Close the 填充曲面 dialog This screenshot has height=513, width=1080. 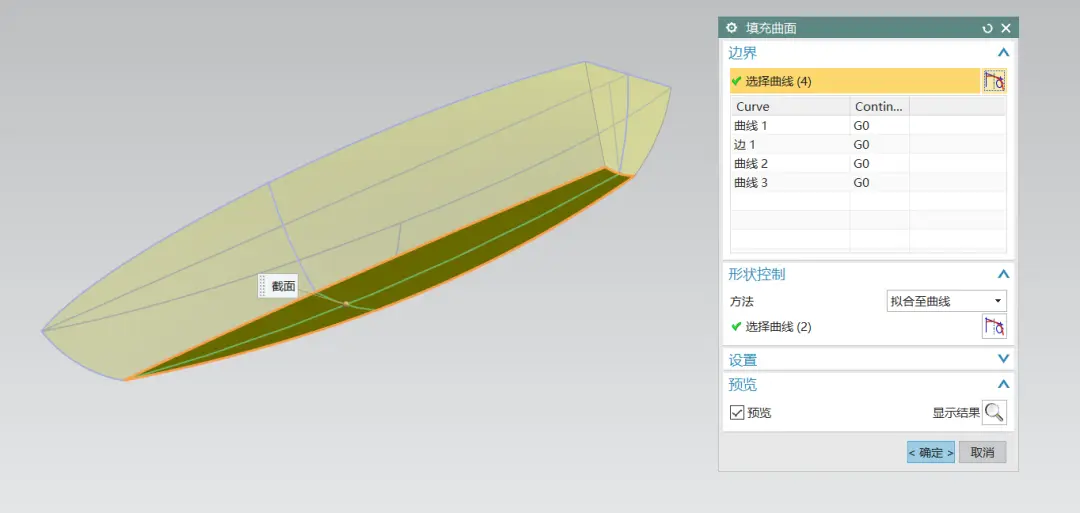point(1006,28)
